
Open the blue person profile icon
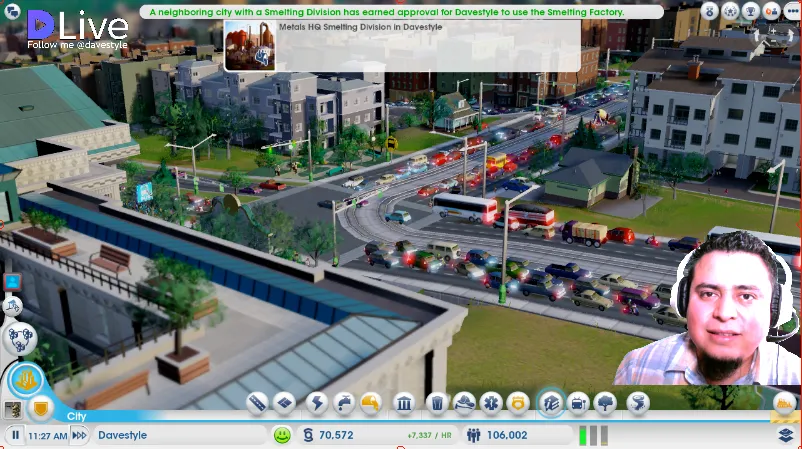click(12, 281)
